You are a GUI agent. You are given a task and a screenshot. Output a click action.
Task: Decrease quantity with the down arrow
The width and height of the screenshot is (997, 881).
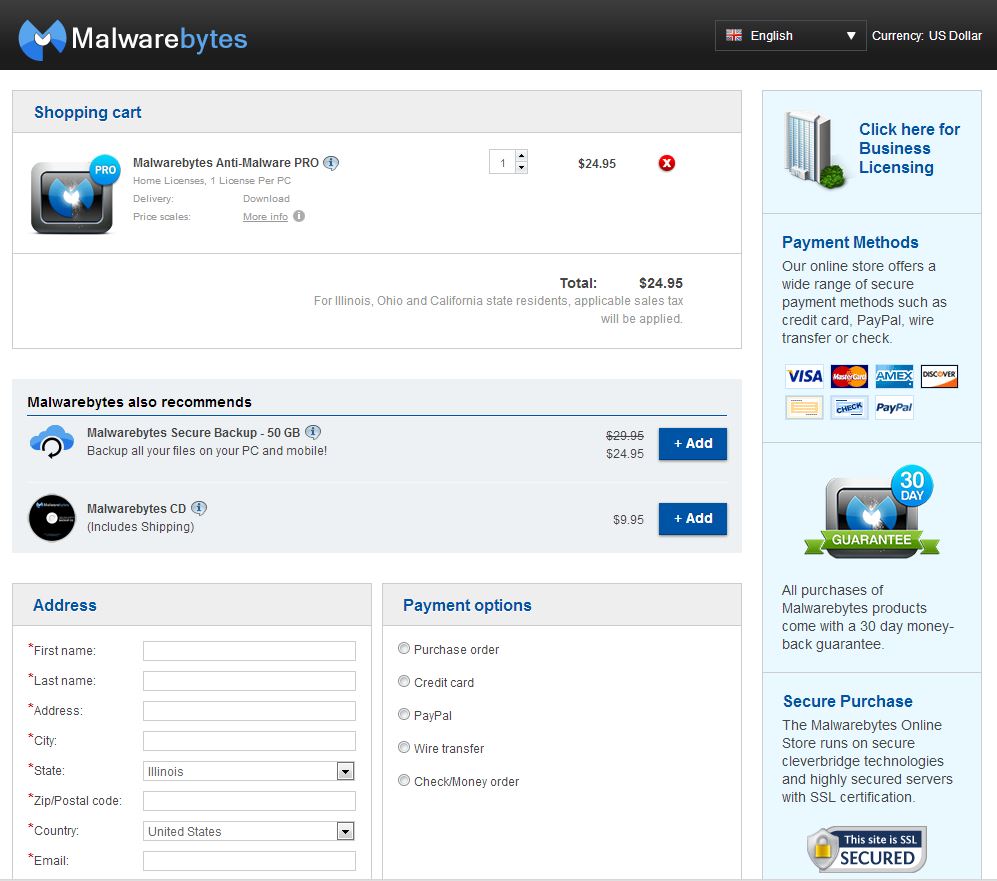(x=521, y=168)
